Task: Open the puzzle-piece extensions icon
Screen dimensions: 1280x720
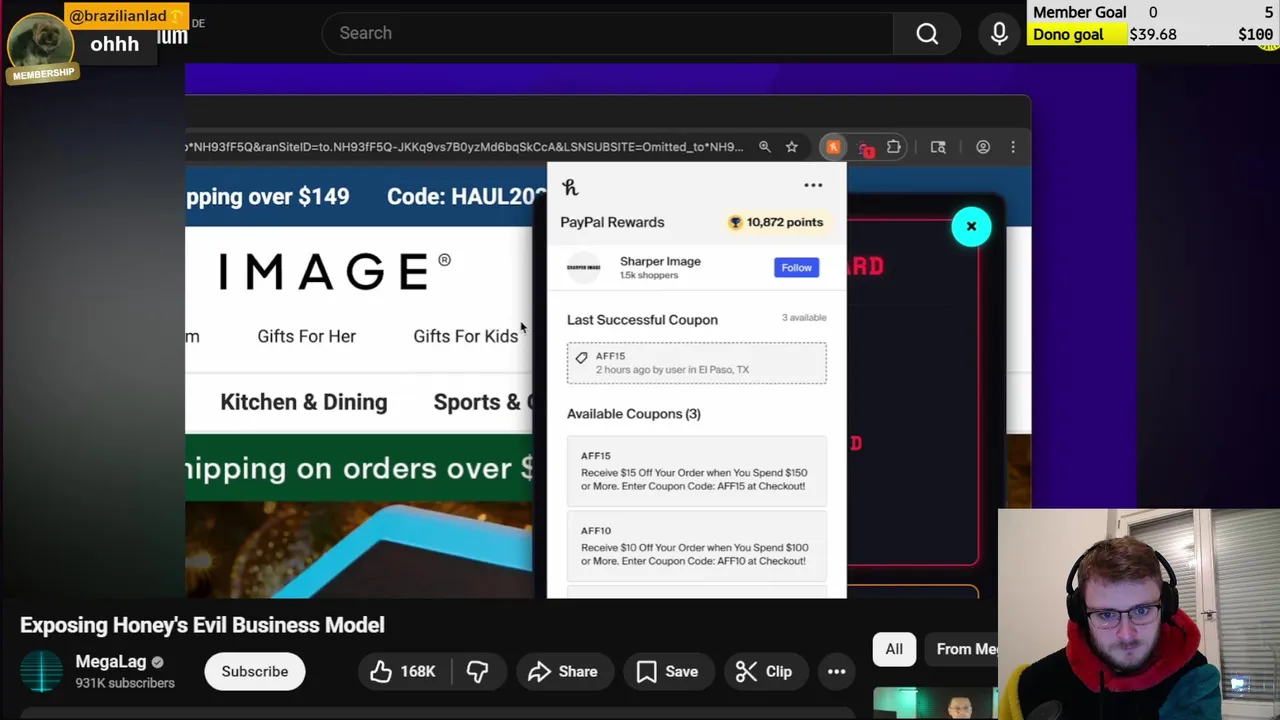Action: 894,147
